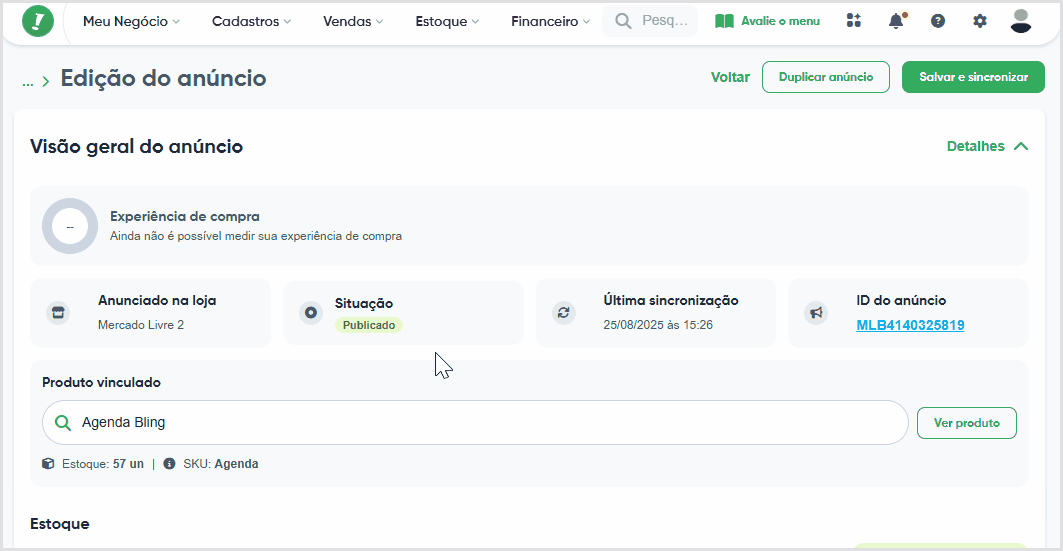The height and width of the screenshot is (551, 1063).
Task: Click the Experiência de compra gauge
Action: pyautogui.click(x=70, y=226)
